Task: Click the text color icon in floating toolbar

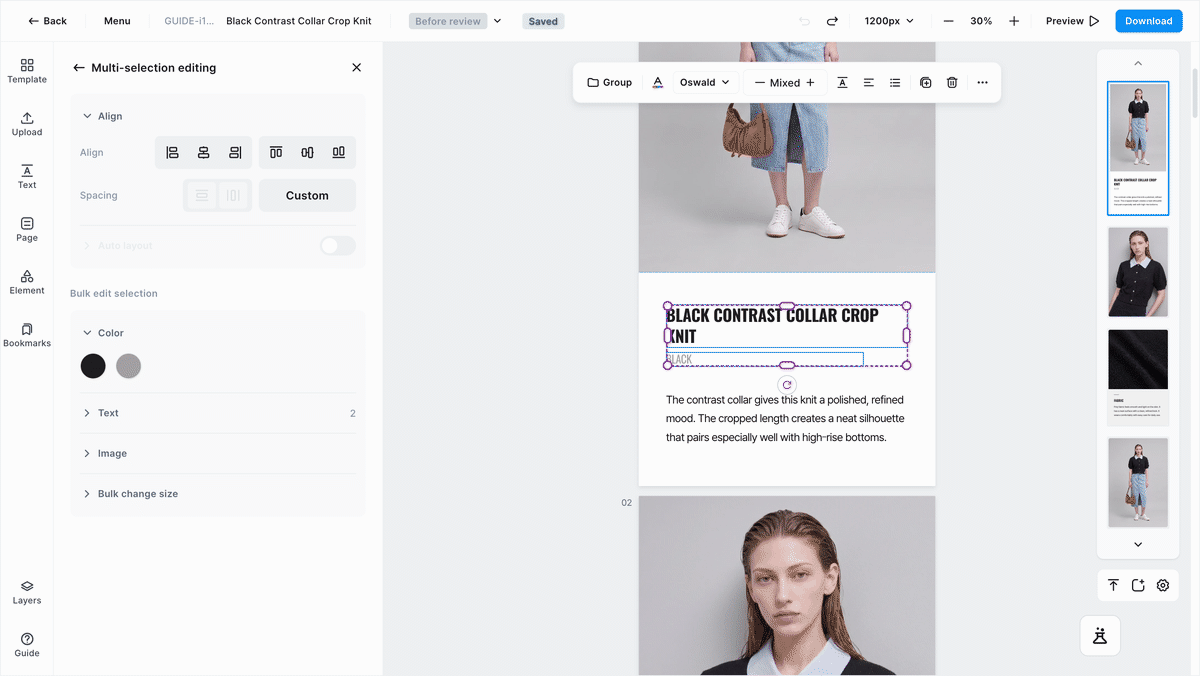Action: [657, 83]
